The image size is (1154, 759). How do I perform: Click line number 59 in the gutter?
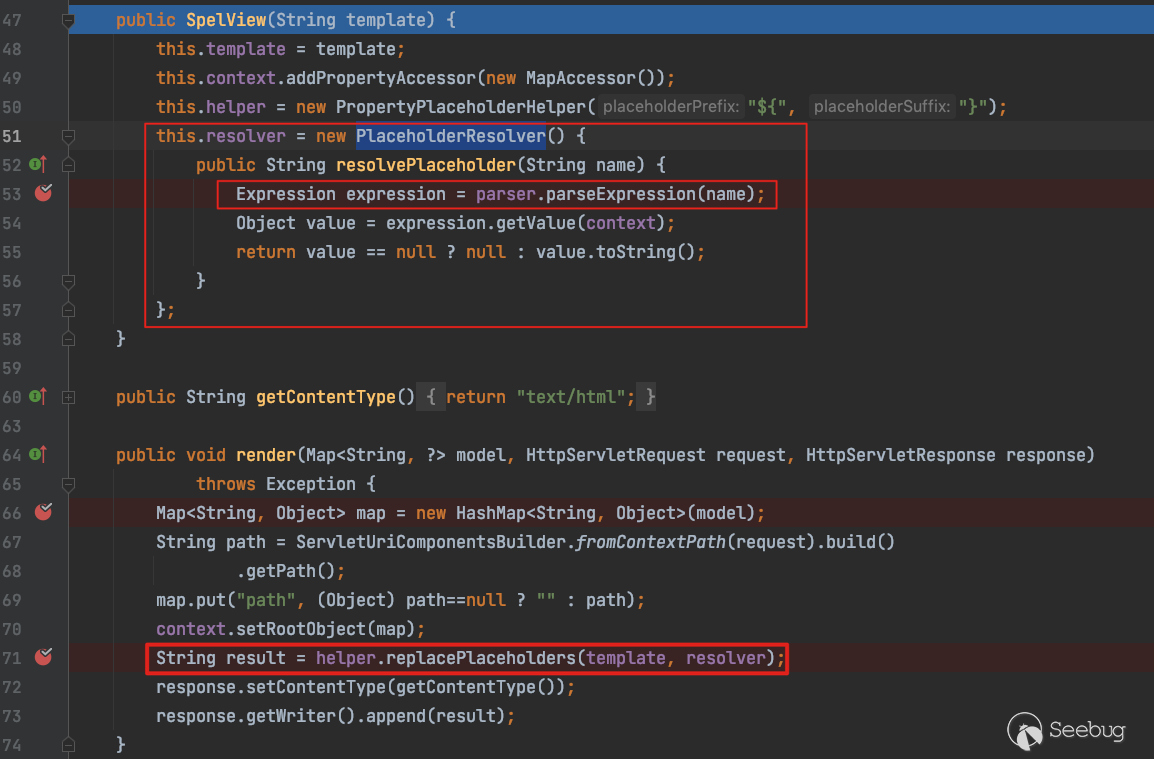point(12,368)
